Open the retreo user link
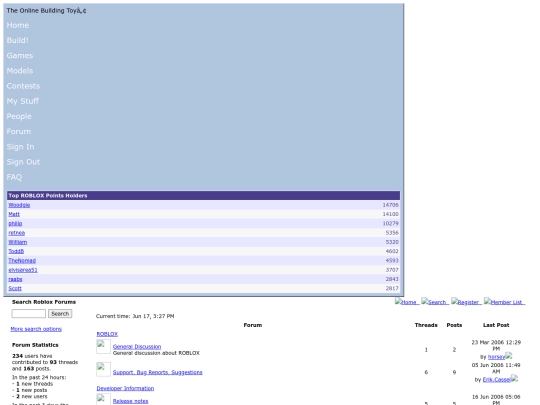 pos(17,233)
